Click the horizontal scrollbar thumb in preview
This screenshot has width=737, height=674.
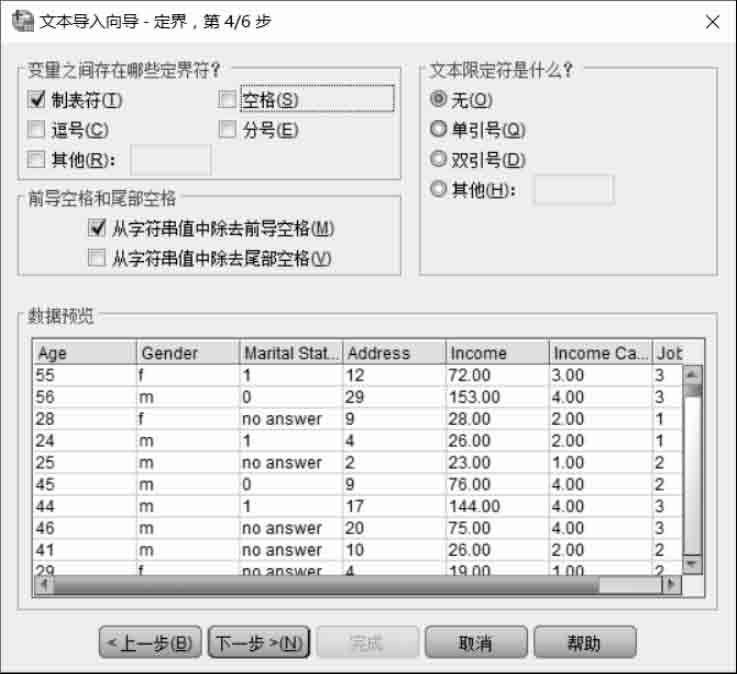(x=326, y=585)
